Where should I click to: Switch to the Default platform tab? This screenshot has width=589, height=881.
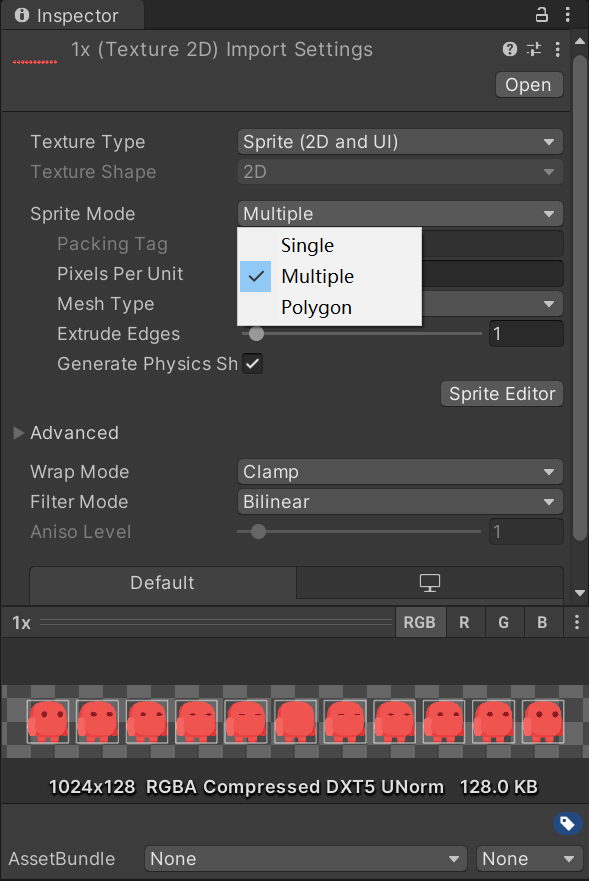(162, 584)
